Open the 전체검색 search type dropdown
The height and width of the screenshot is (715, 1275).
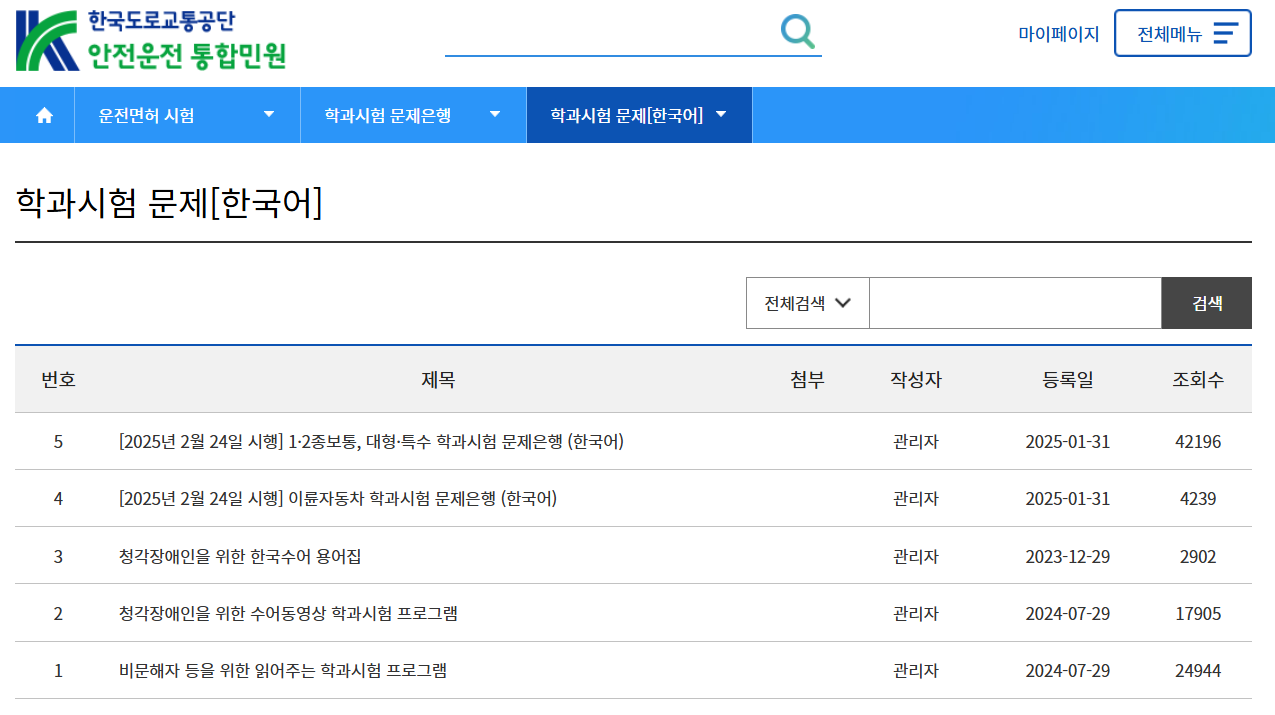[808, 303]
